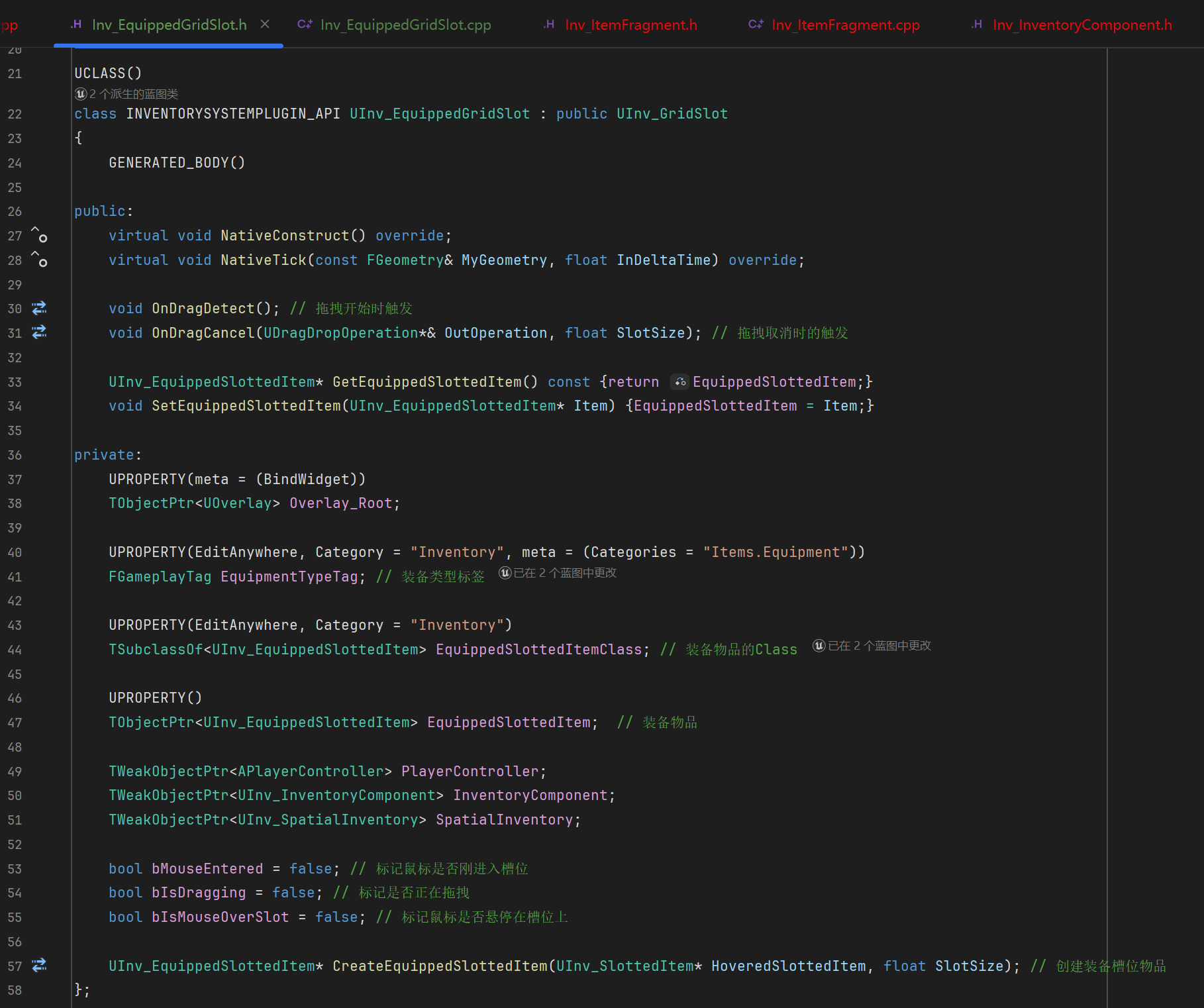
Task: Click the C++ icon on Inv_ItemFragment.cpp tab
Action: (x=756, y=25)
